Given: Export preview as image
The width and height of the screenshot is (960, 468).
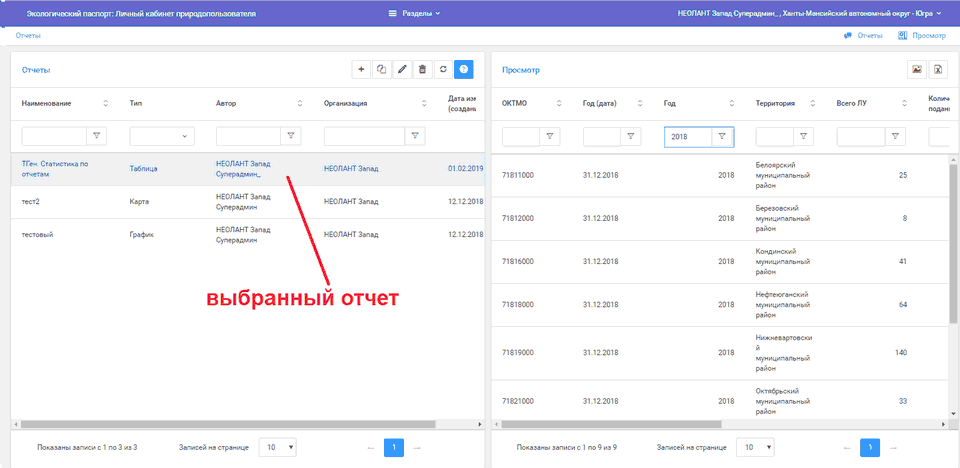Looking at the screenshot, I should [x=917, y=70].
